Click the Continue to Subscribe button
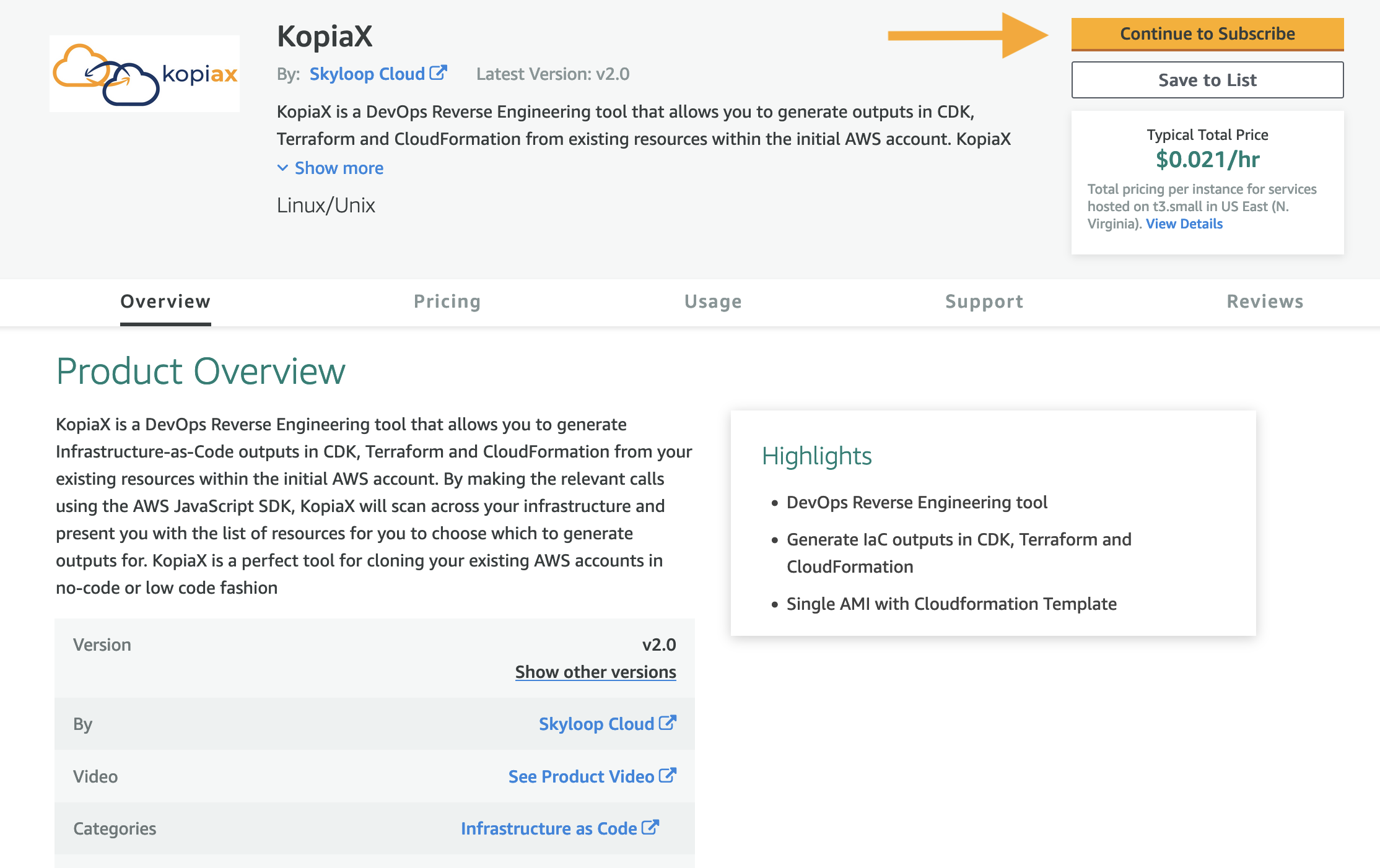This screenshot has width=1380, height=868. 1207,34
